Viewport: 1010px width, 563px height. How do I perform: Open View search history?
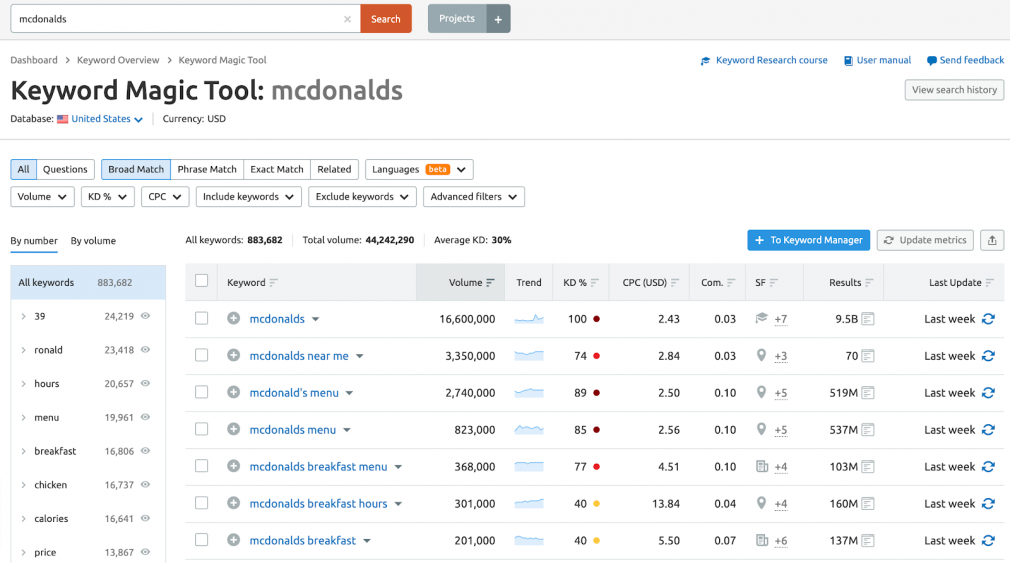click(x=954, y=90)
